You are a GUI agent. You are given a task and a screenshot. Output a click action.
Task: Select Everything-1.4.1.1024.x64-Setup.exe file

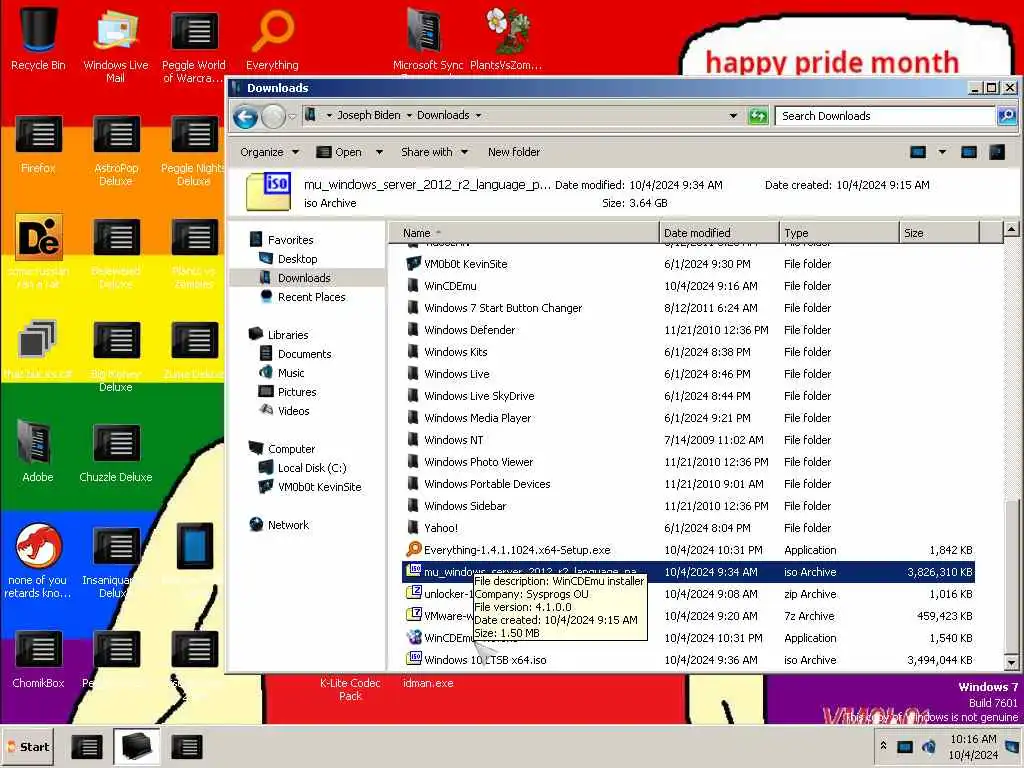click(x=689, y=550)
